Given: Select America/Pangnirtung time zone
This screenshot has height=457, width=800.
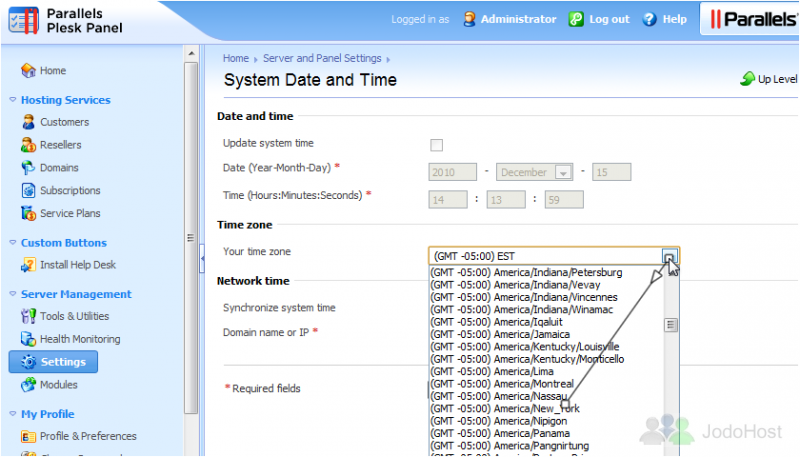Looking at the screenshot, I should pyautogui.click(x=546, y=446).
